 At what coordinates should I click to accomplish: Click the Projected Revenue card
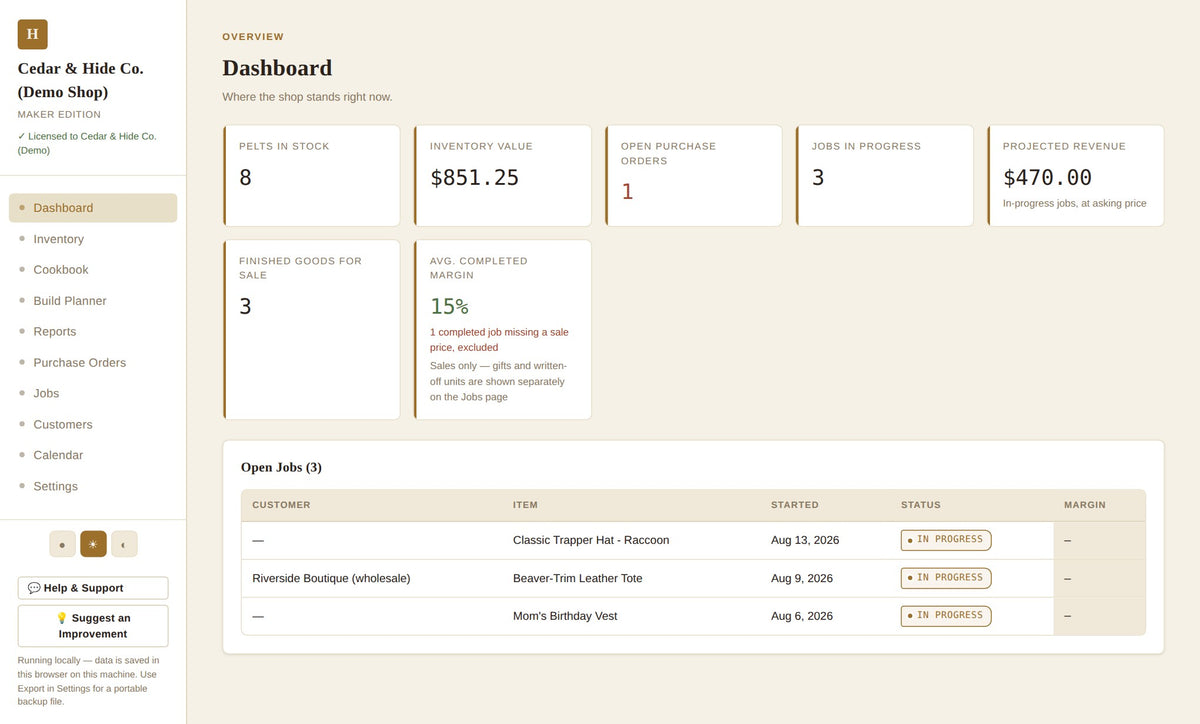click(1076, 176)
